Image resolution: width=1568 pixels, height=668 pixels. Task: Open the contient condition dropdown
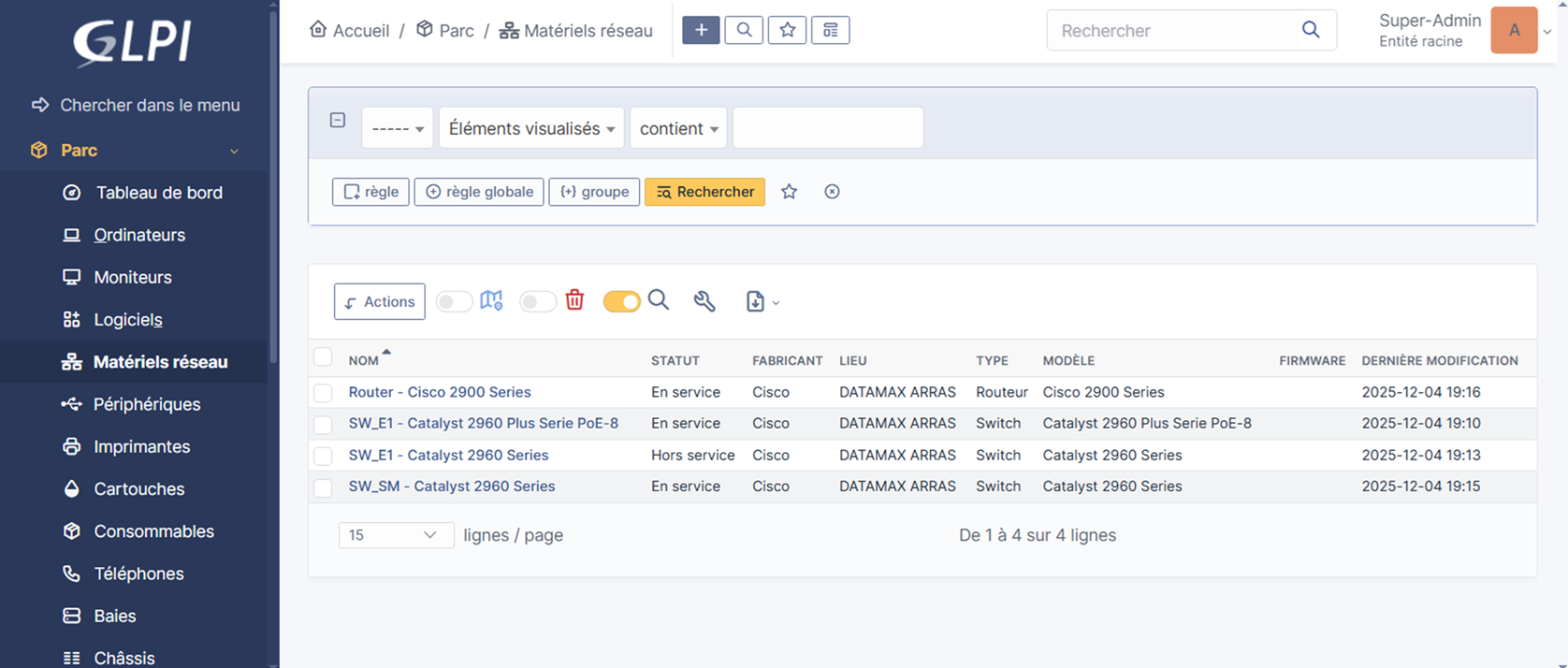pyautogui.click(x=678, y=128)
